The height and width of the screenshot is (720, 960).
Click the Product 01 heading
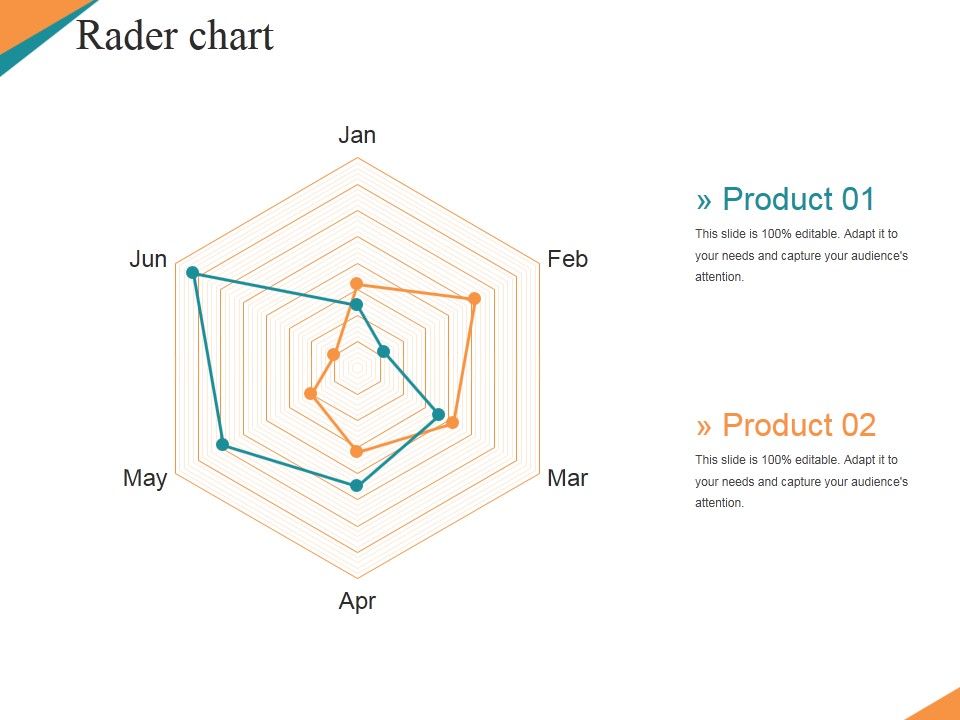click(786, 199)
